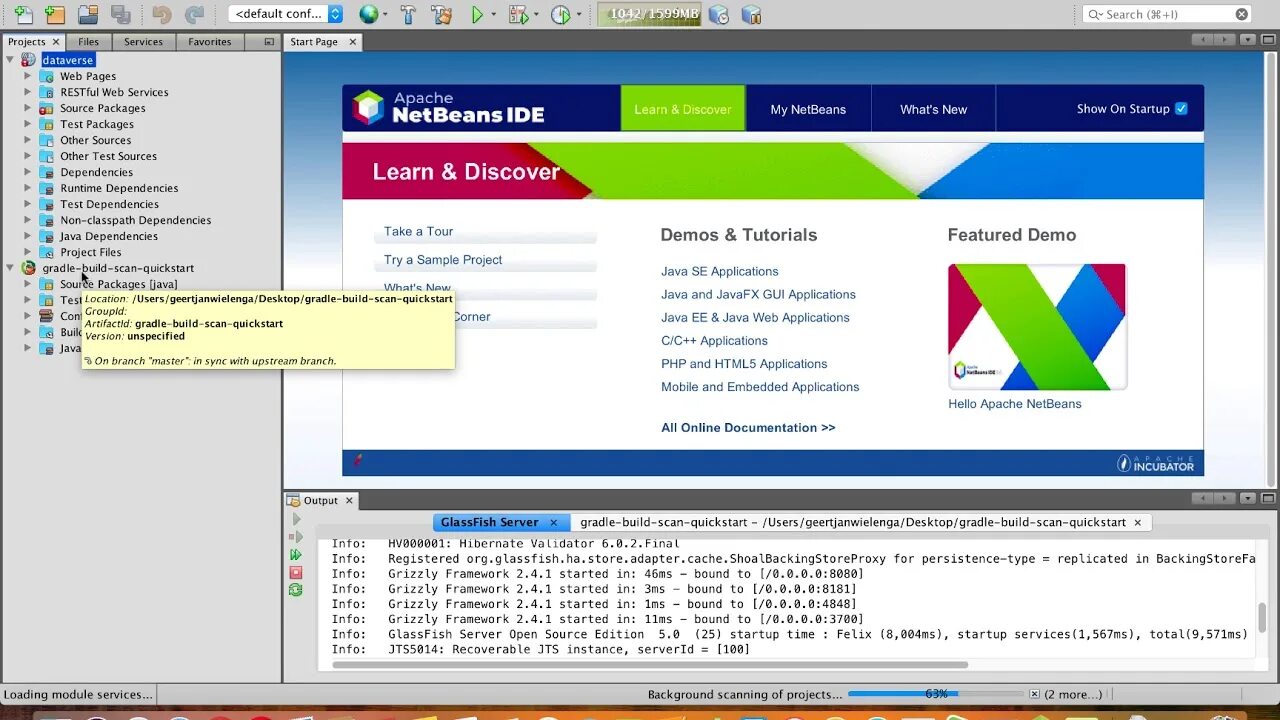Click the background scanning progress bar
The width and height of the screenshot is (1280, 720).
936,694
